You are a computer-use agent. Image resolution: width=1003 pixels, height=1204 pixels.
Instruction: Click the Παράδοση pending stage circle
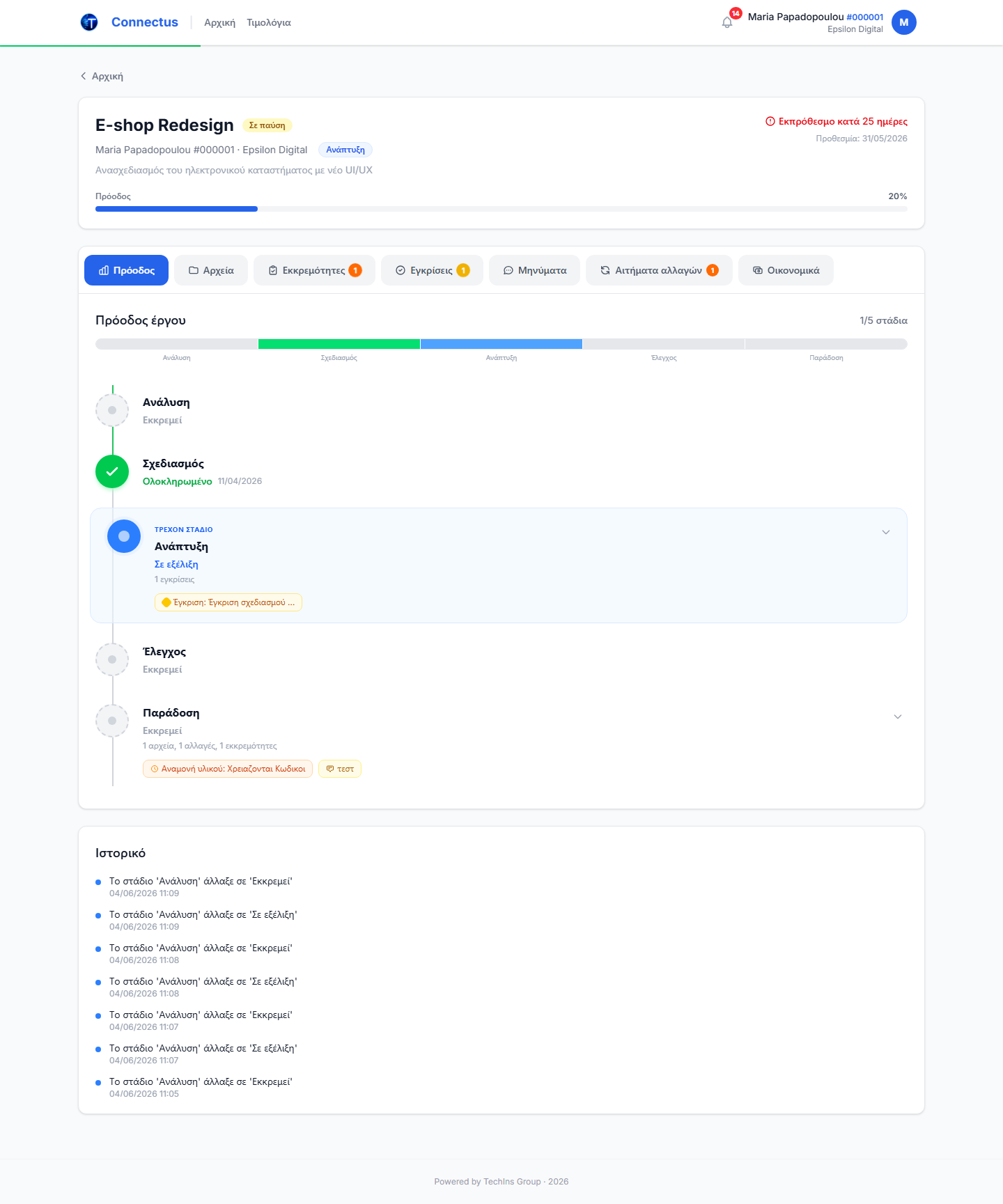pyautogui.click(x=112, y=721)
